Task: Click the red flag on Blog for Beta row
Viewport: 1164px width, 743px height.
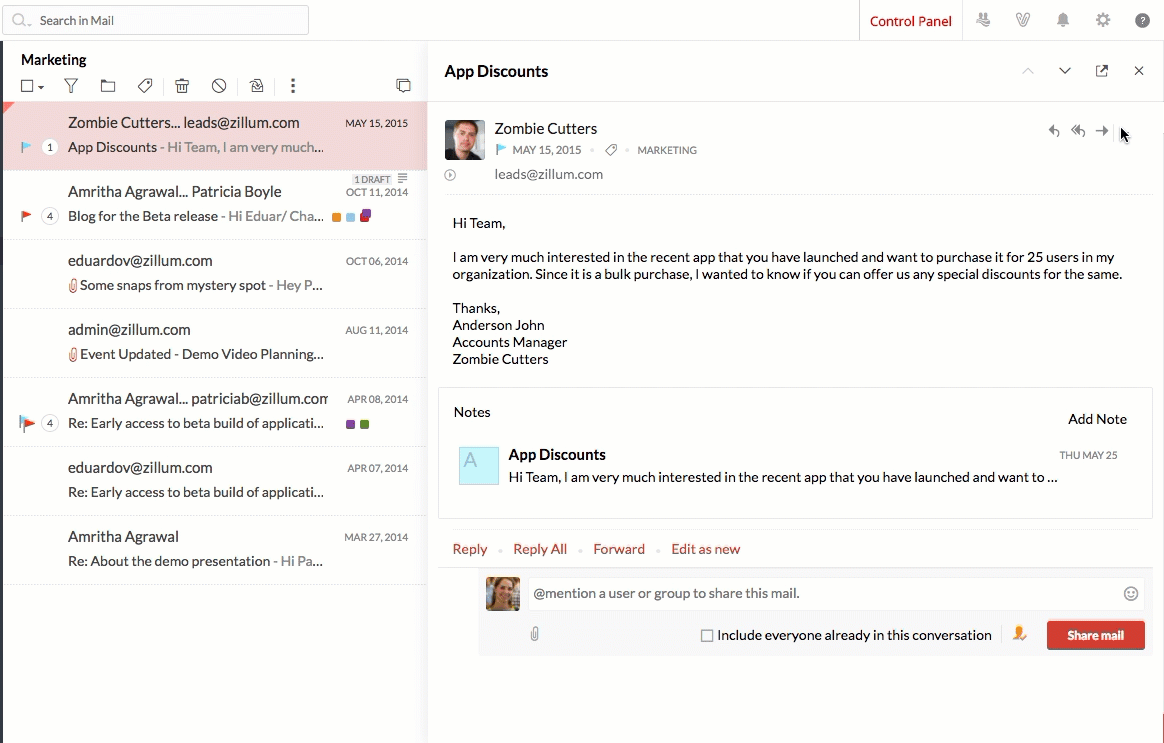Action: (x=26, y=216)
